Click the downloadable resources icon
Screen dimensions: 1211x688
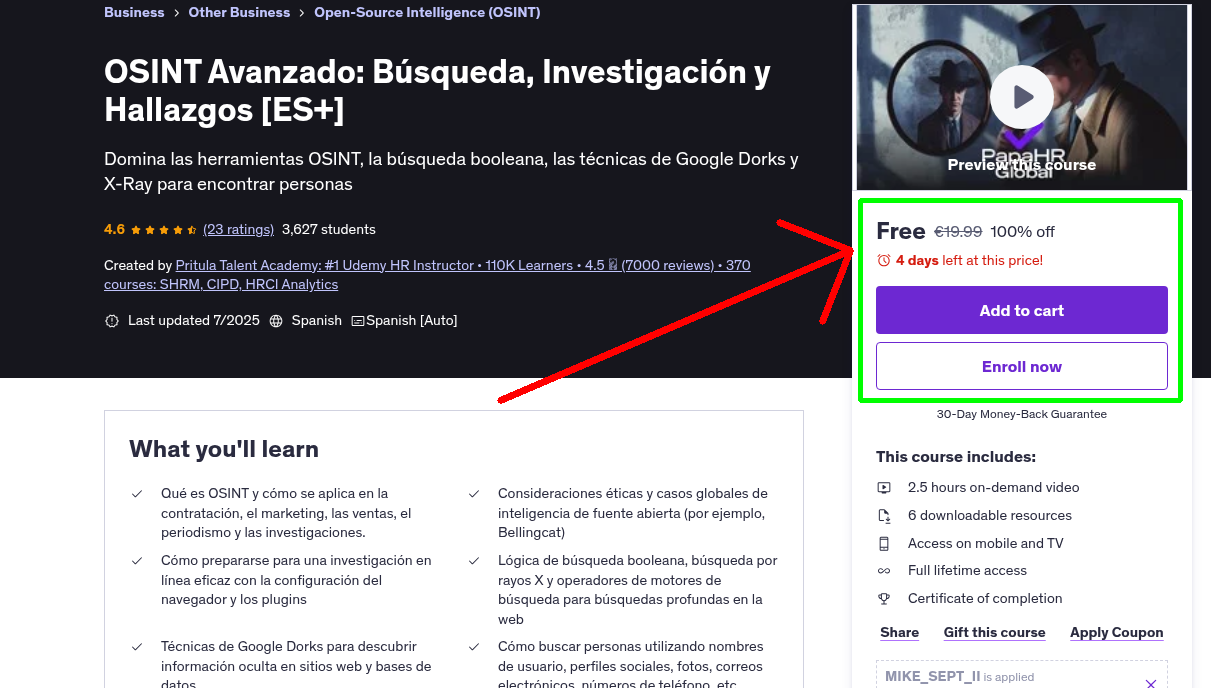884,516
